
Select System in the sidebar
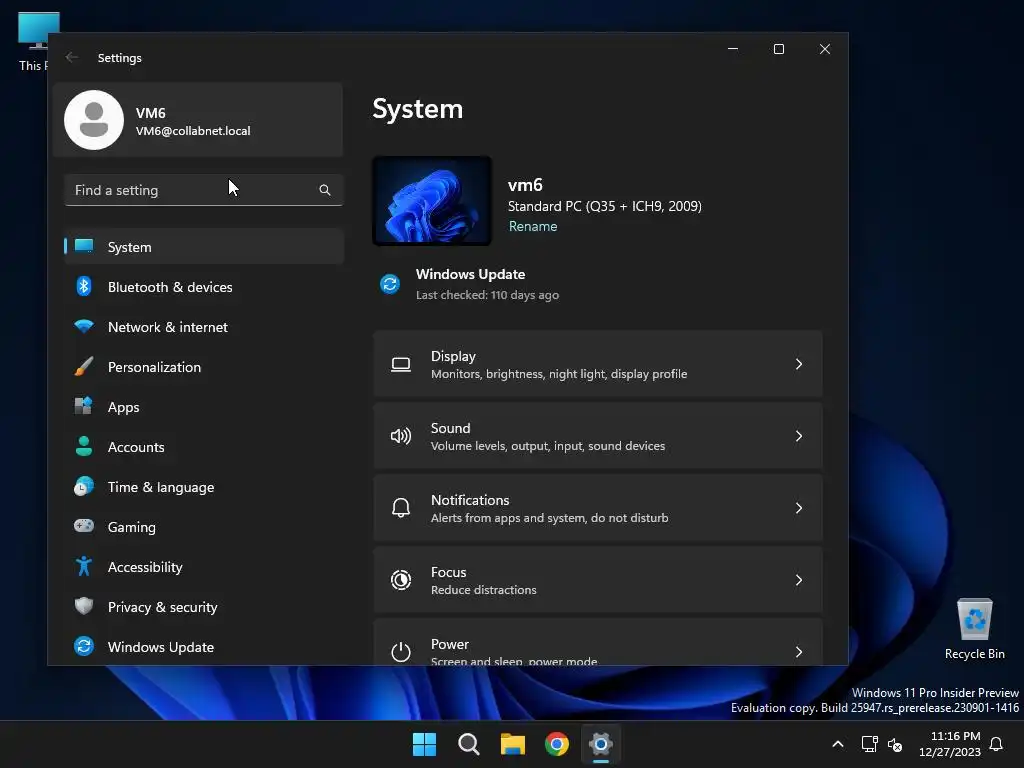(x=204, y=246)
